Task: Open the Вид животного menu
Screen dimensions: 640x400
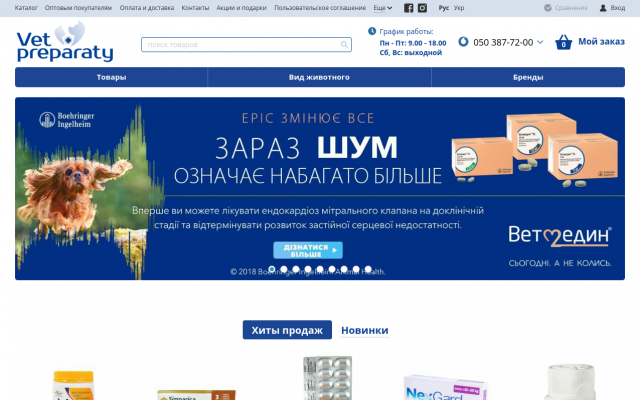Action: [319, 77]
